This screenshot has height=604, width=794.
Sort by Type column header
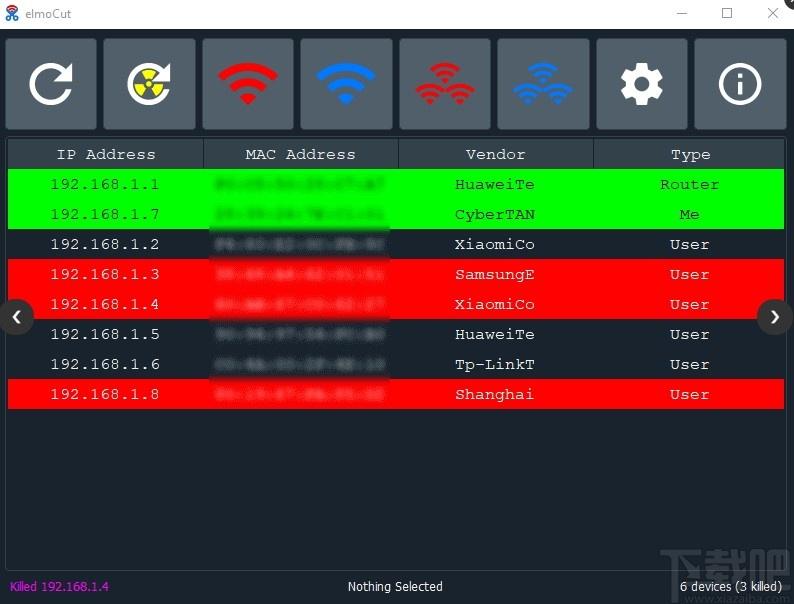tap(690, 154)
